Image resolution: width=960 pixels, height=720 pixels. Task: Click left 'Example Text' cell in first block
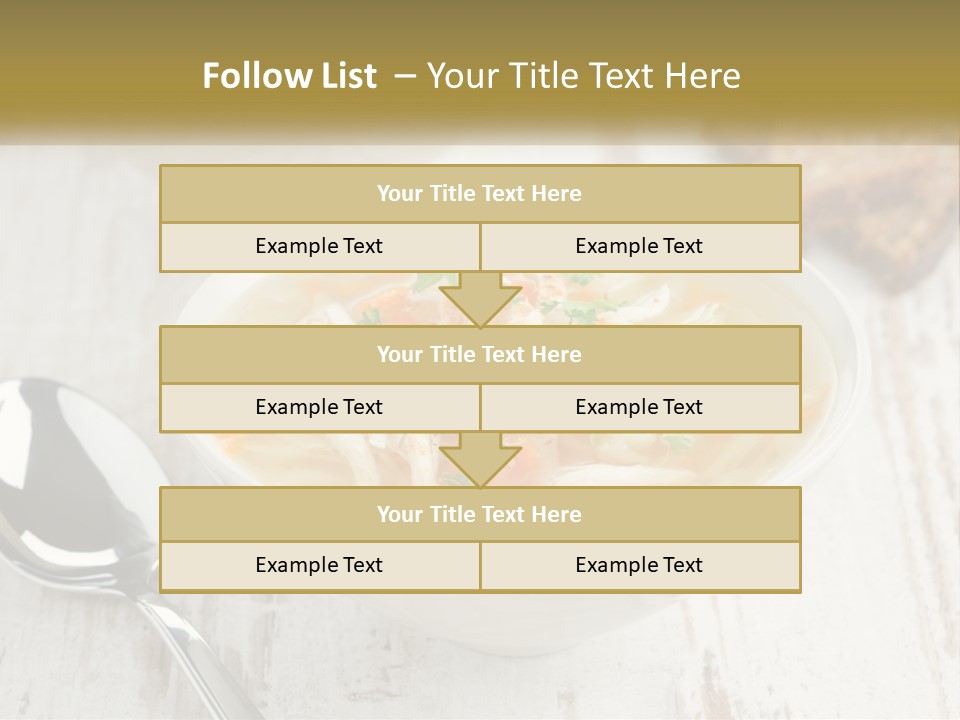pos(320,247)
